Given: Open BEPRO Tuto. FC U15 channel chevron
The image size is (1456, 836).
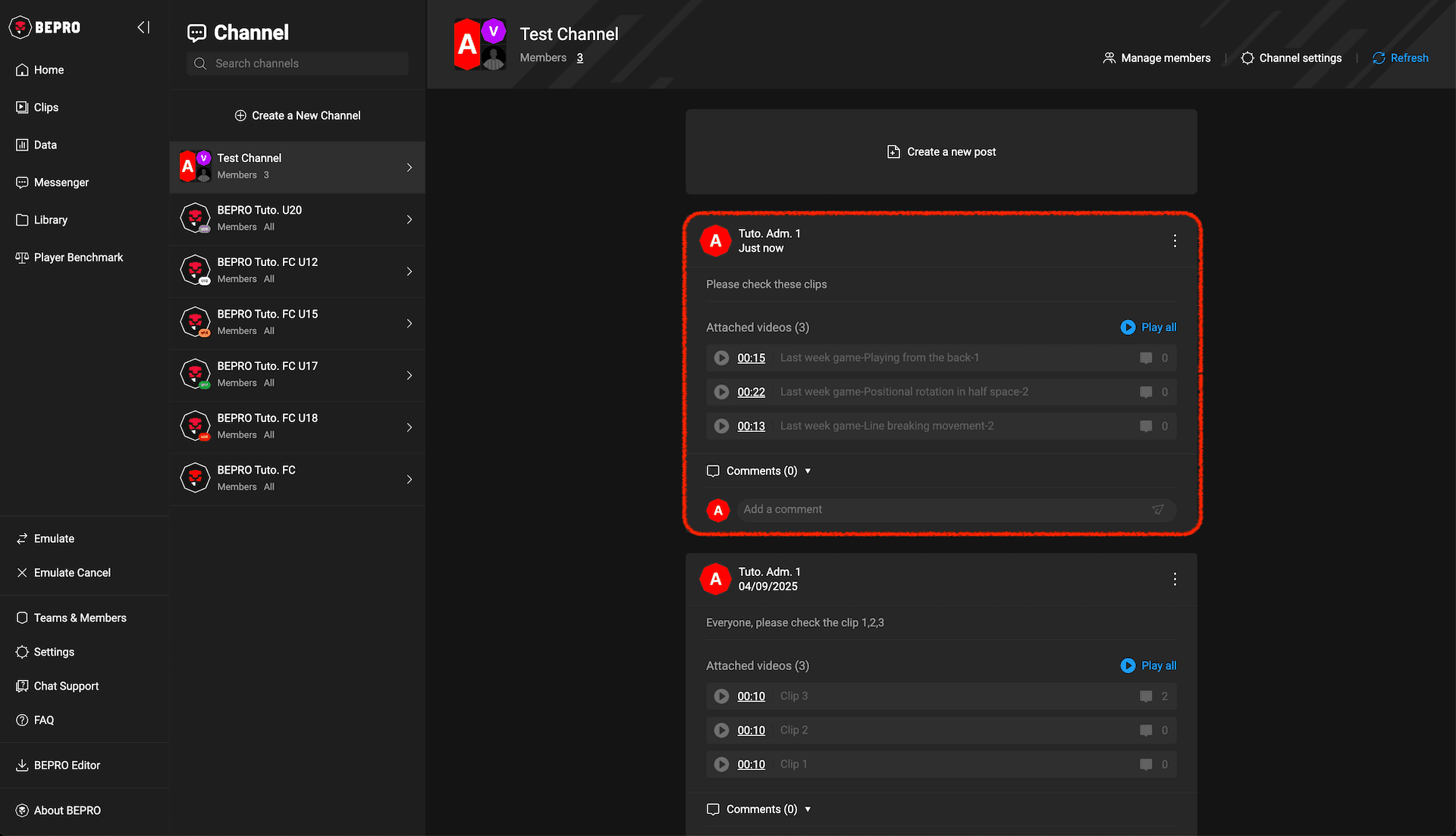Looking at the screenshot, I should [409, 324].
